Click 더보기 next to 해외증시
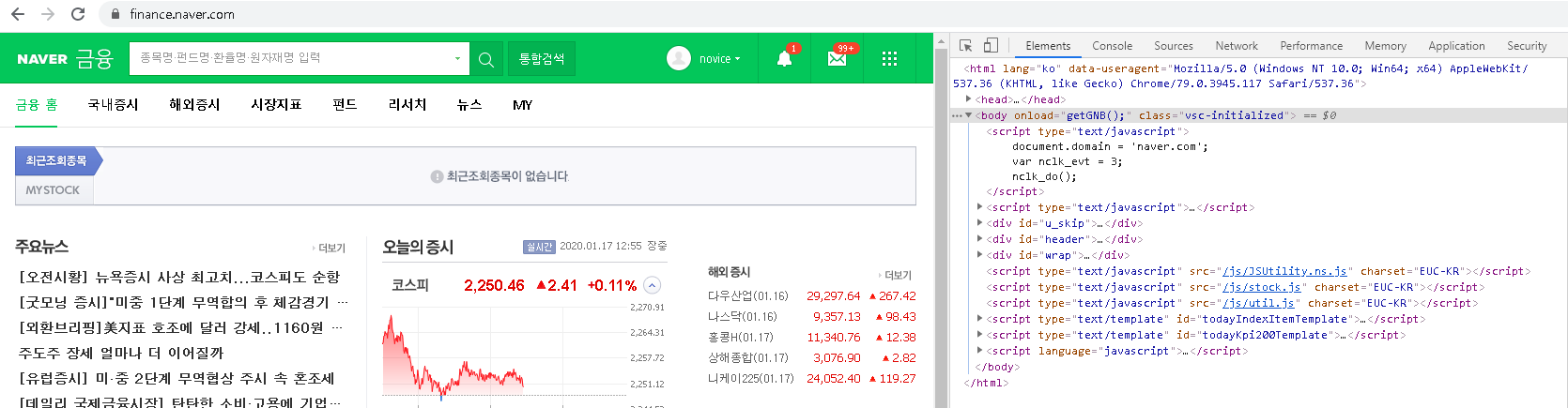 [x=896, y=276]
